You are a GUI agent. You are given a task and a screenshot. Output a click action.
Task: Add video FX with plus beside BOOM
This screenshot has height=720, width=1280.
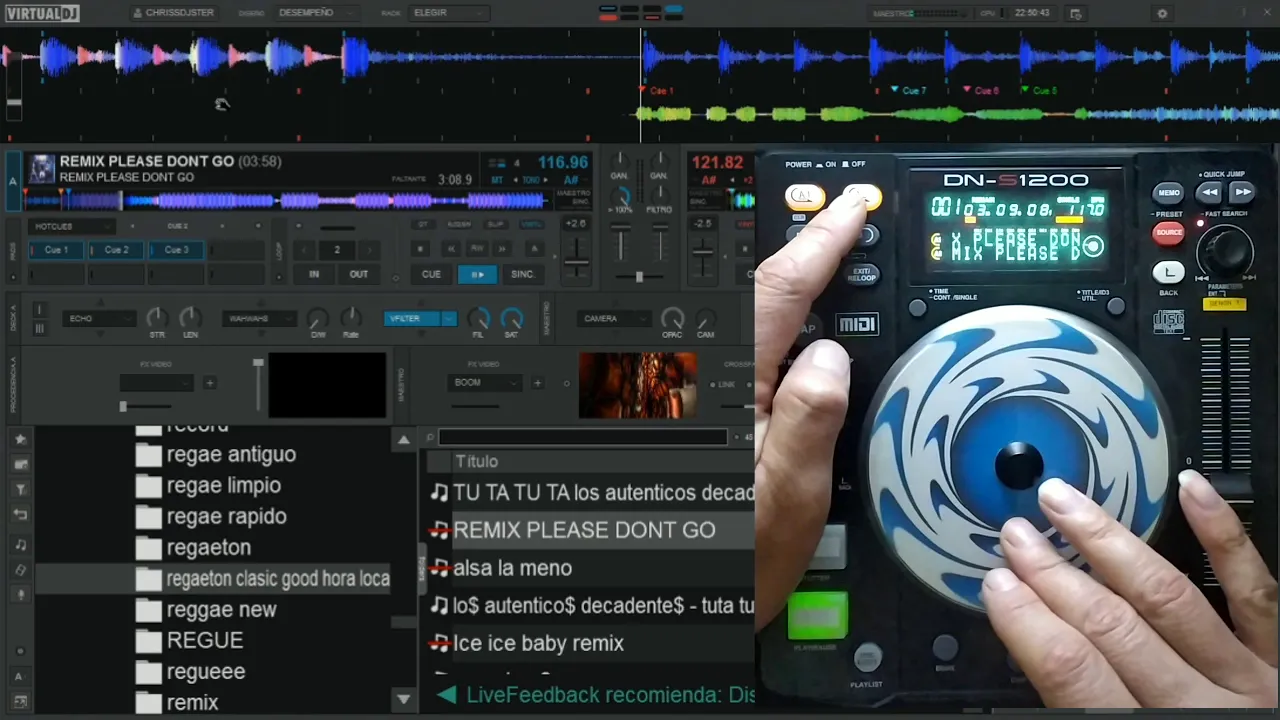click(x=537, y=383)
